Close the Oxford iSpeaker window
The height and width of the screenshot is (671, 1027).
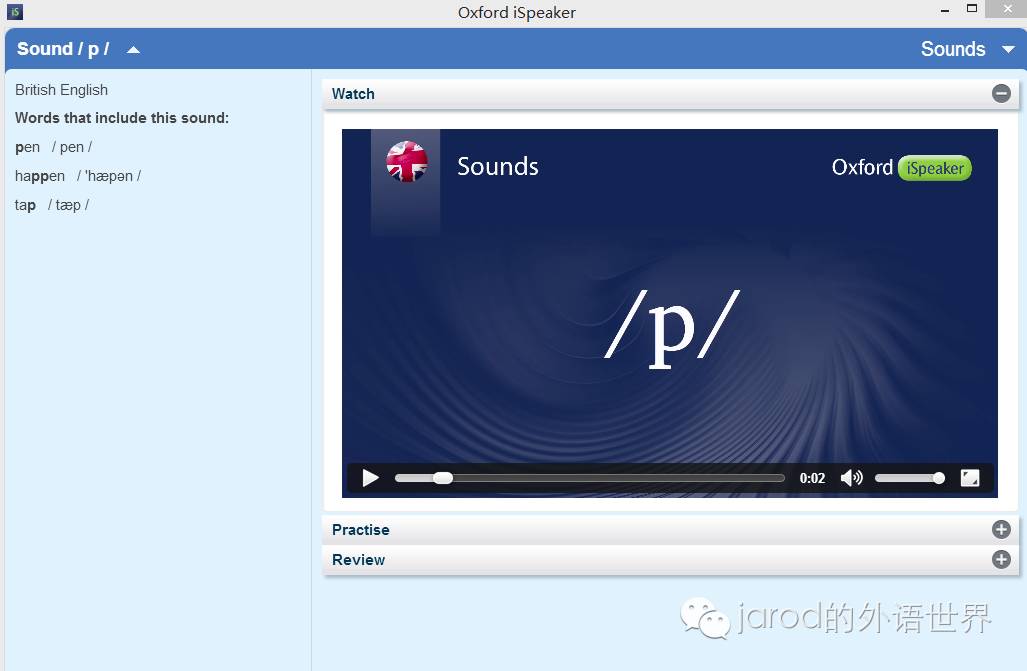pos(1008,9)
